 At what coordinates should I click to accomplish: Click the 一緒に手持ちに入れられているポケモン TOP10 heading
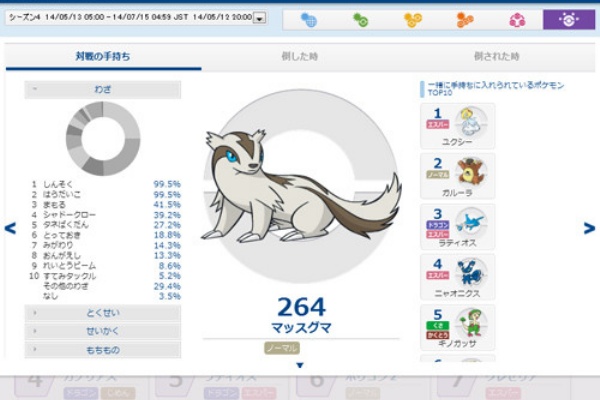496,89
